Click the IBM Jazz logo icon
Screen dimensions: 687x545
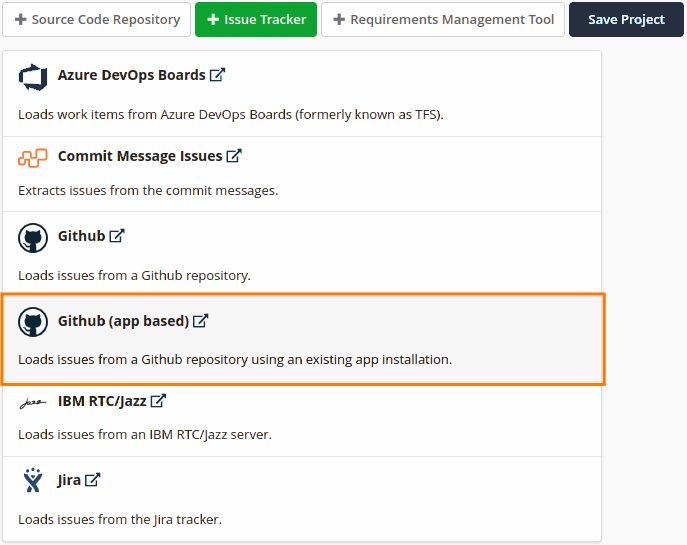point(33,402)
